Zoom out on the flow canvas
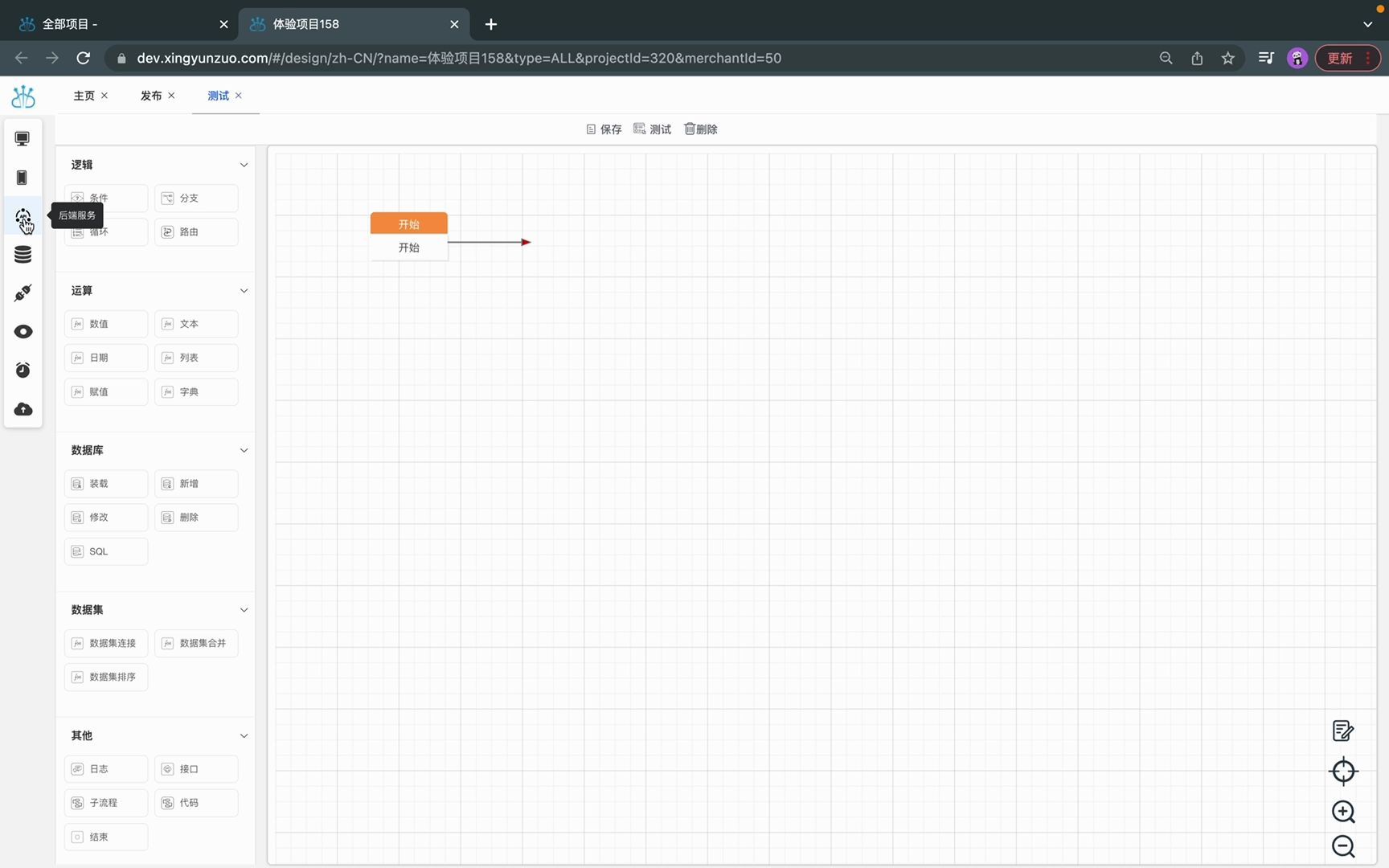The image size is (1389, 868). (x=1343, y=846)
